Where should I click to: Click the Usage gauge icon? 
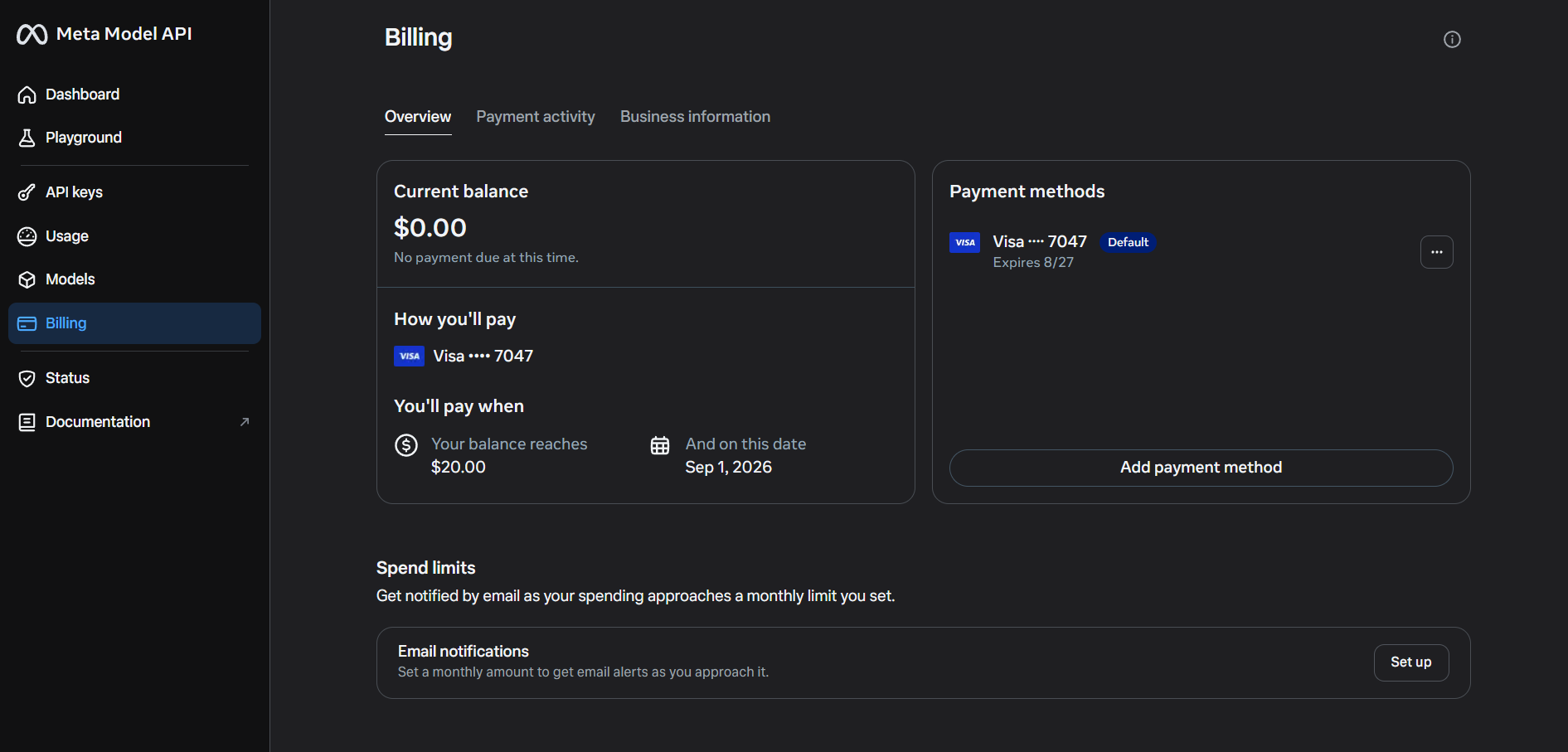click(27, 236)
